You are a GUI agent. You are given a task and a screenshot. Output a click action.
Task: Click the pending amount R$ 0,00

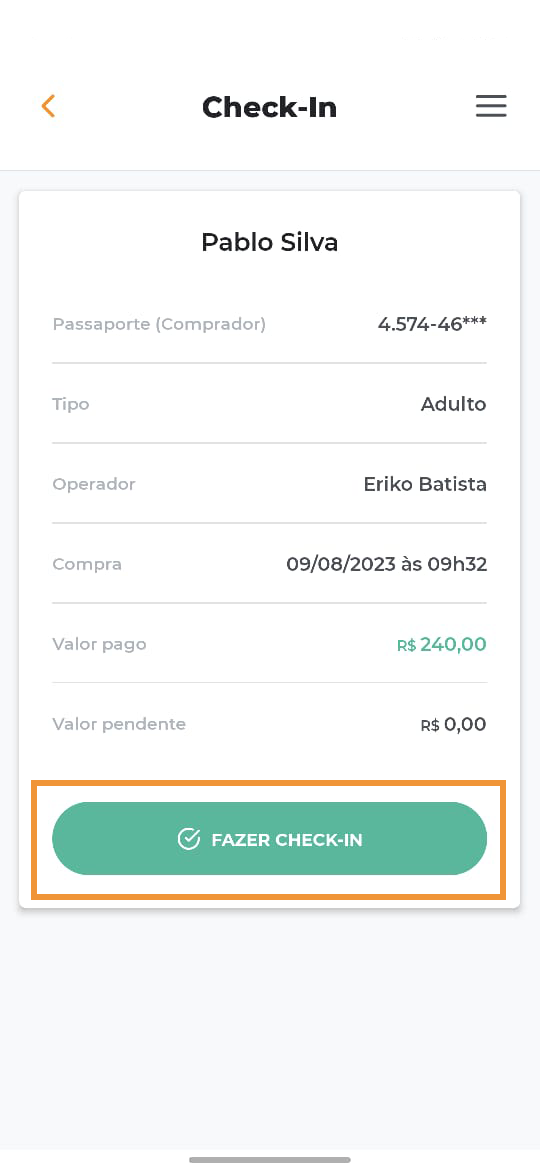453,724
